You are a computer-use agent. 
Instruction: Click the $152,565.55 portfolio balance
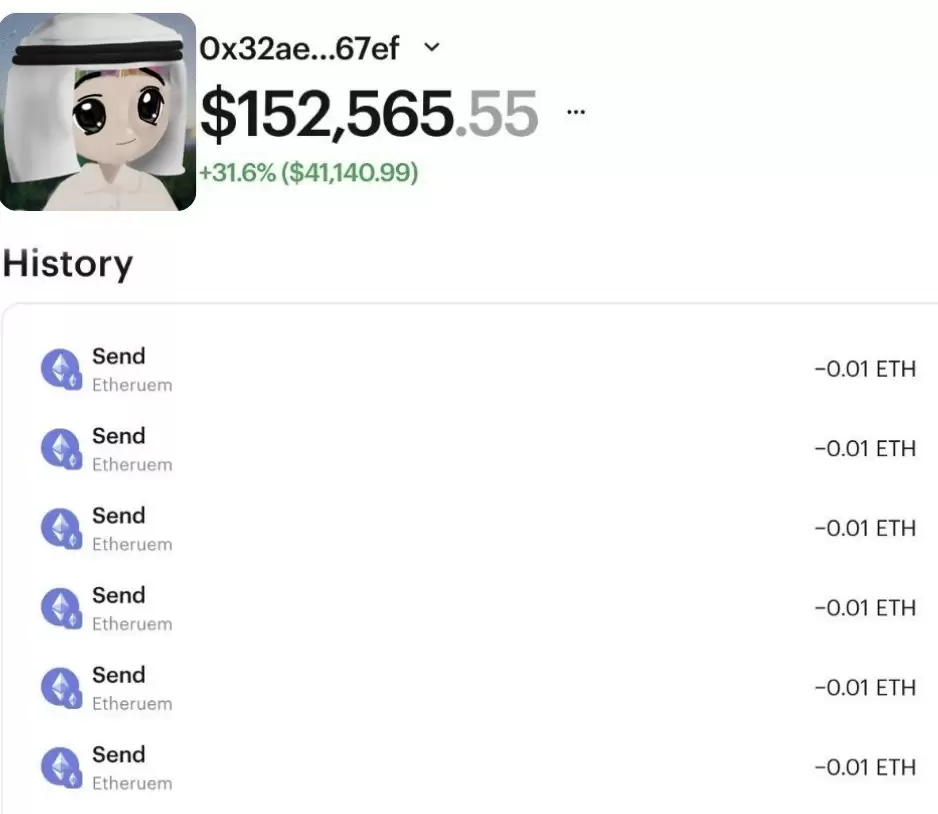tap(369, 113)
